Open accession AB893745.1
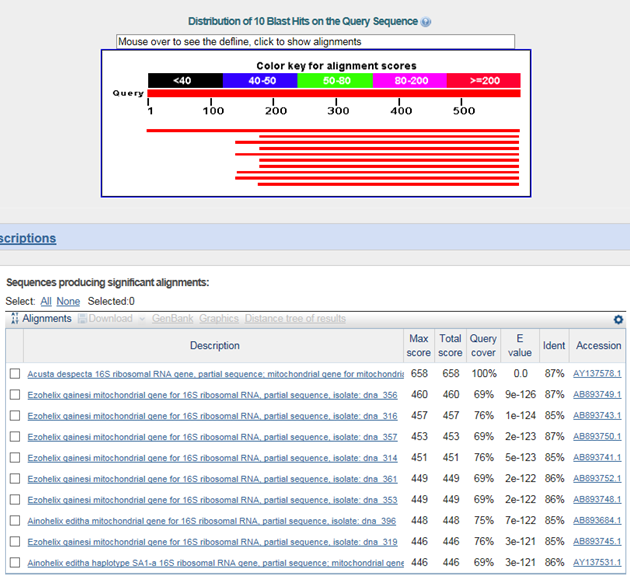 point(597,542)
